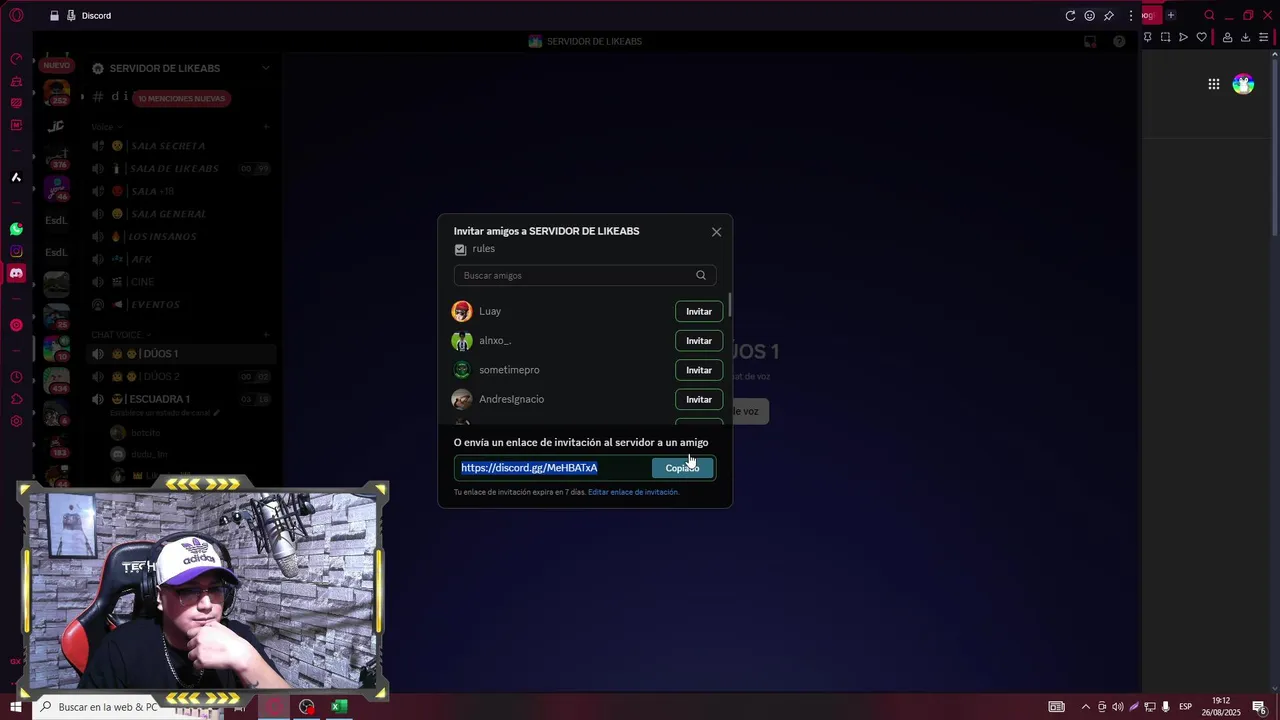Open the Discord panel three-dot menu
The width and height of the screenshot is (1280, 720).
pos(1131,15)
